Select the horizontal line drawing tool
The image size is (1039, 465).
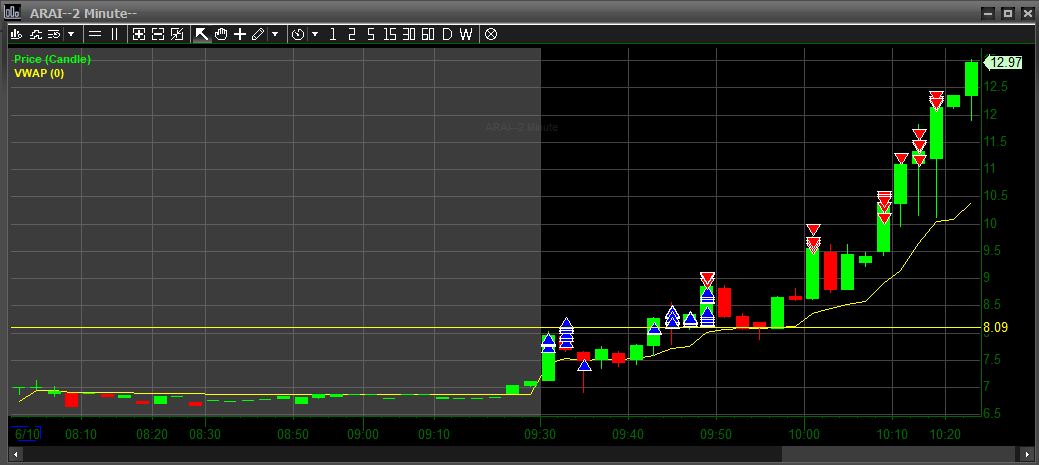click(x=95, y=34)
